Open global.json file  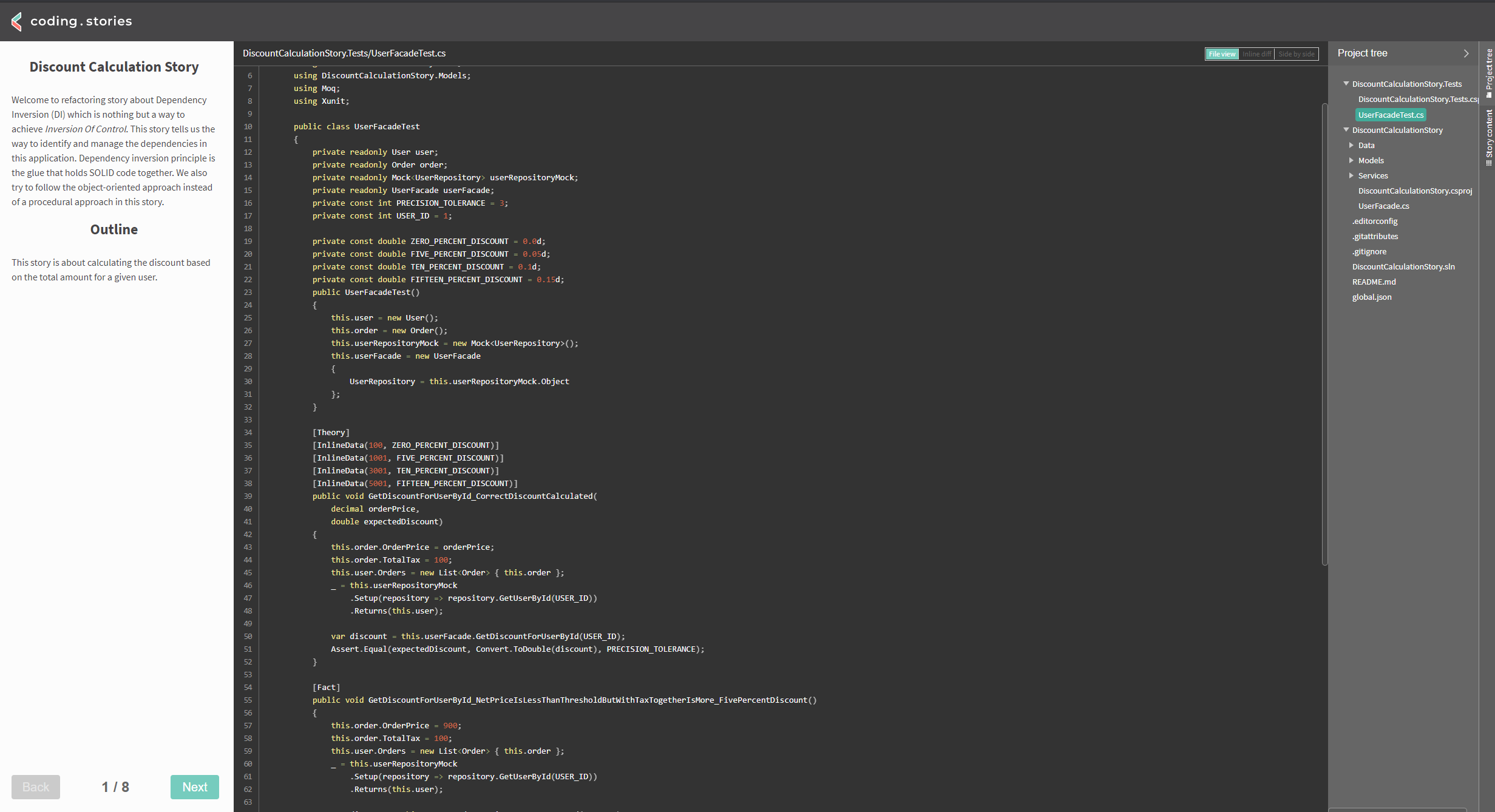click(1372, 297)
